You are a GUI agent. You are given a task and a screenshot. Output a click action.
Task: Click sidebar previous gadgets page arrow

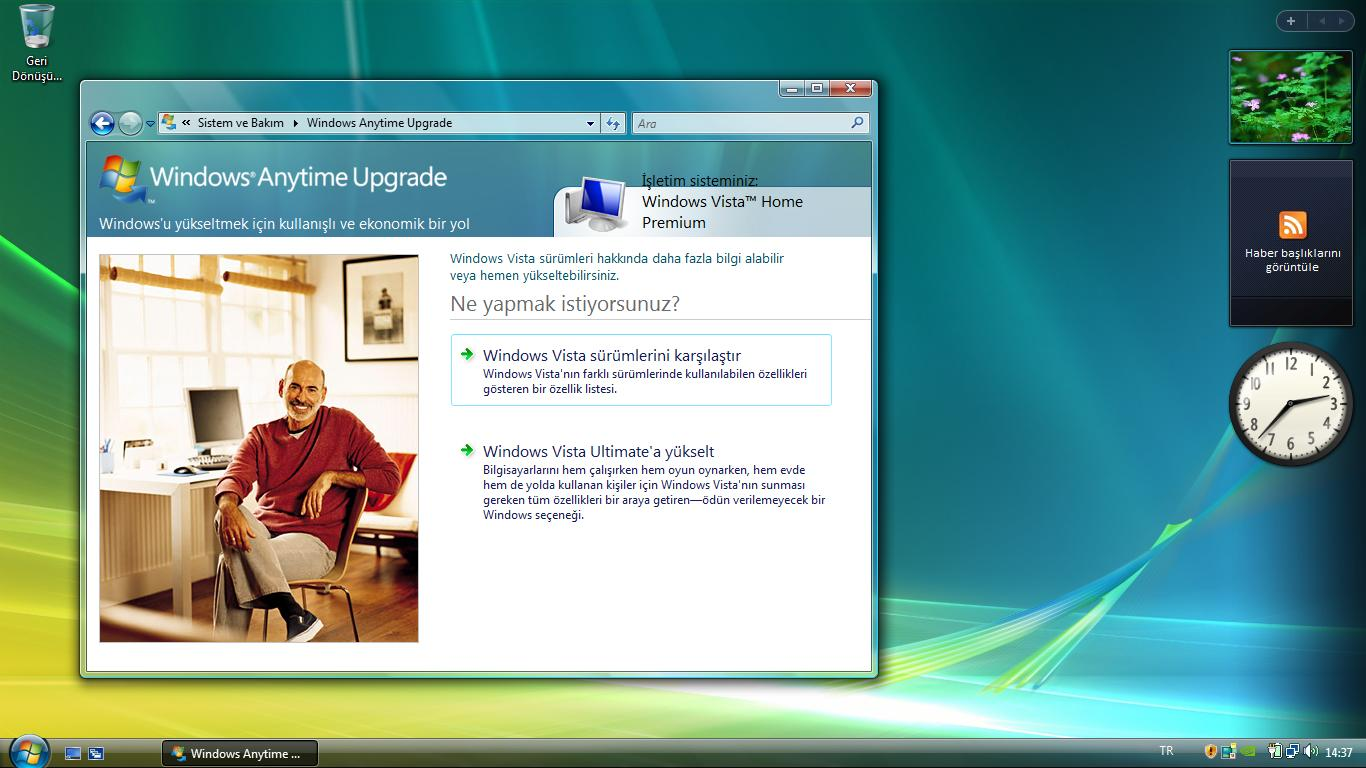1321,21
